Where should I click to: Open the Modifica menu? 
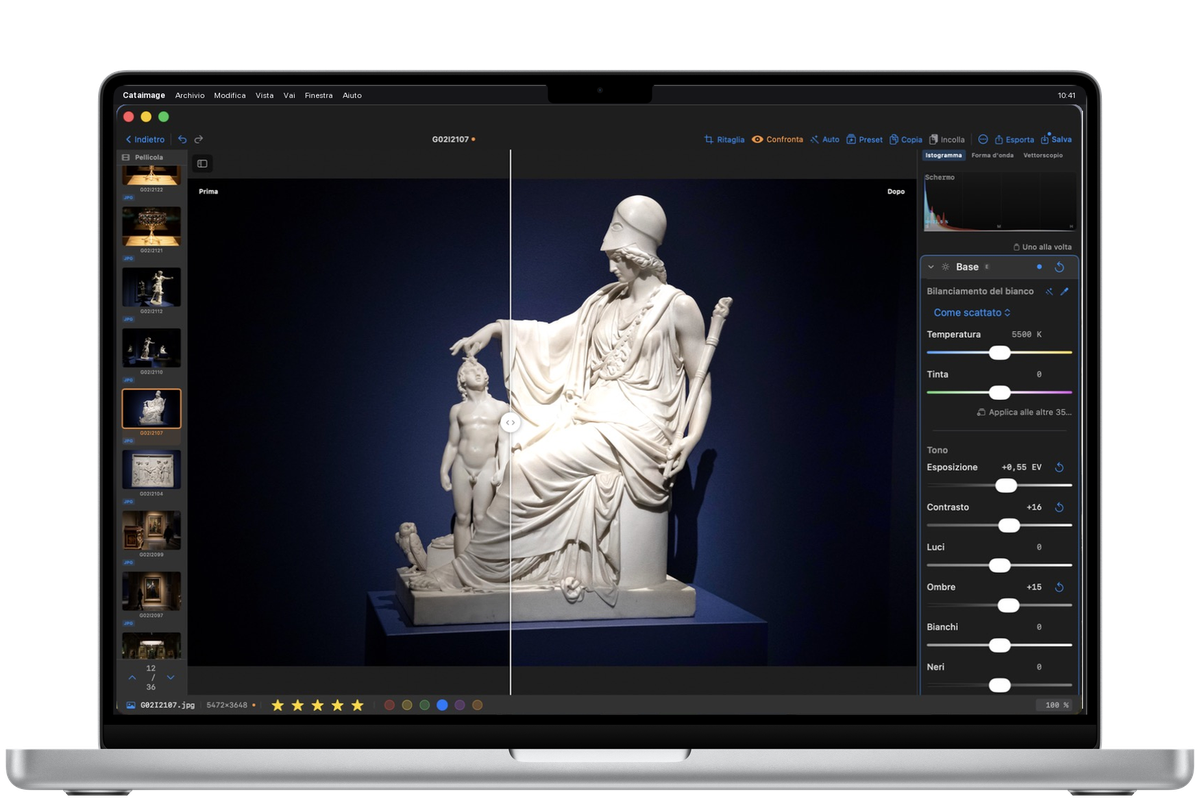(x=230, y=95)
